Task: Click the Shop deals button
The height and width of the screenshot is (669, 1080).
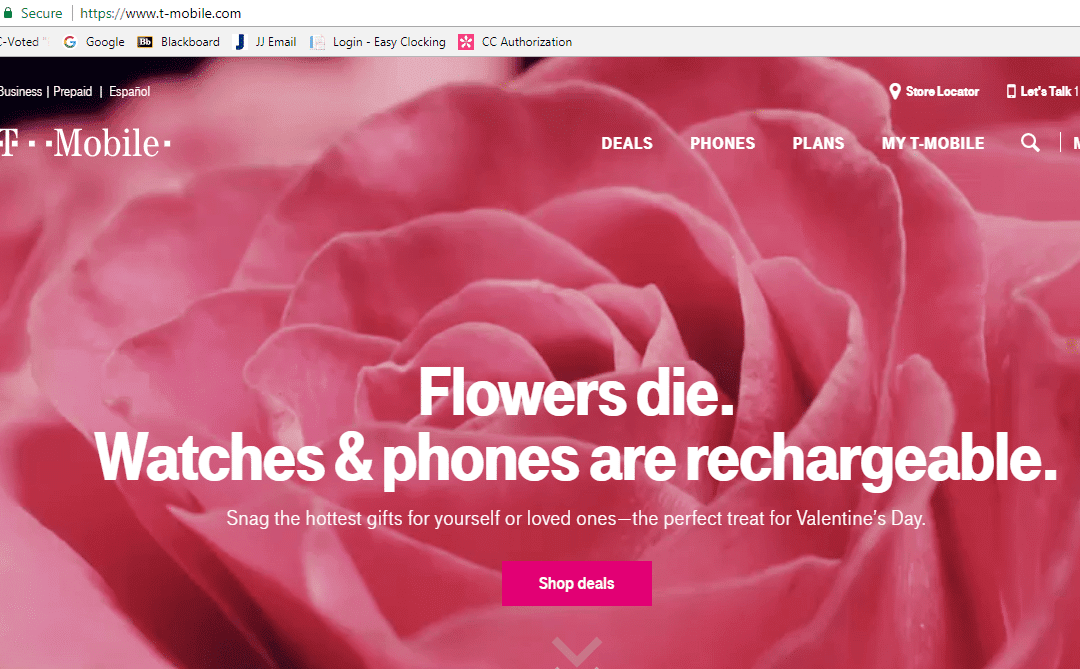Action: 576,583
